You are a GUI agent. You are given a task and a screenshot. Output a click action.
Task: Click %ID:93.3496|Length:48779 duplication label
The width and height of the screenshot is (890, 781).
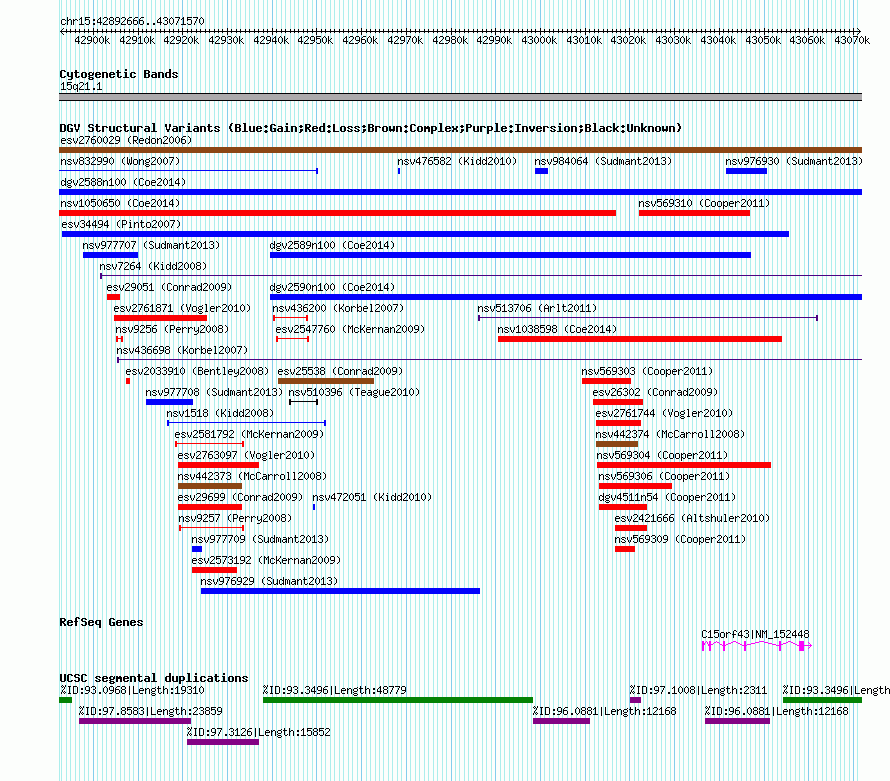(x=334, y=691)
